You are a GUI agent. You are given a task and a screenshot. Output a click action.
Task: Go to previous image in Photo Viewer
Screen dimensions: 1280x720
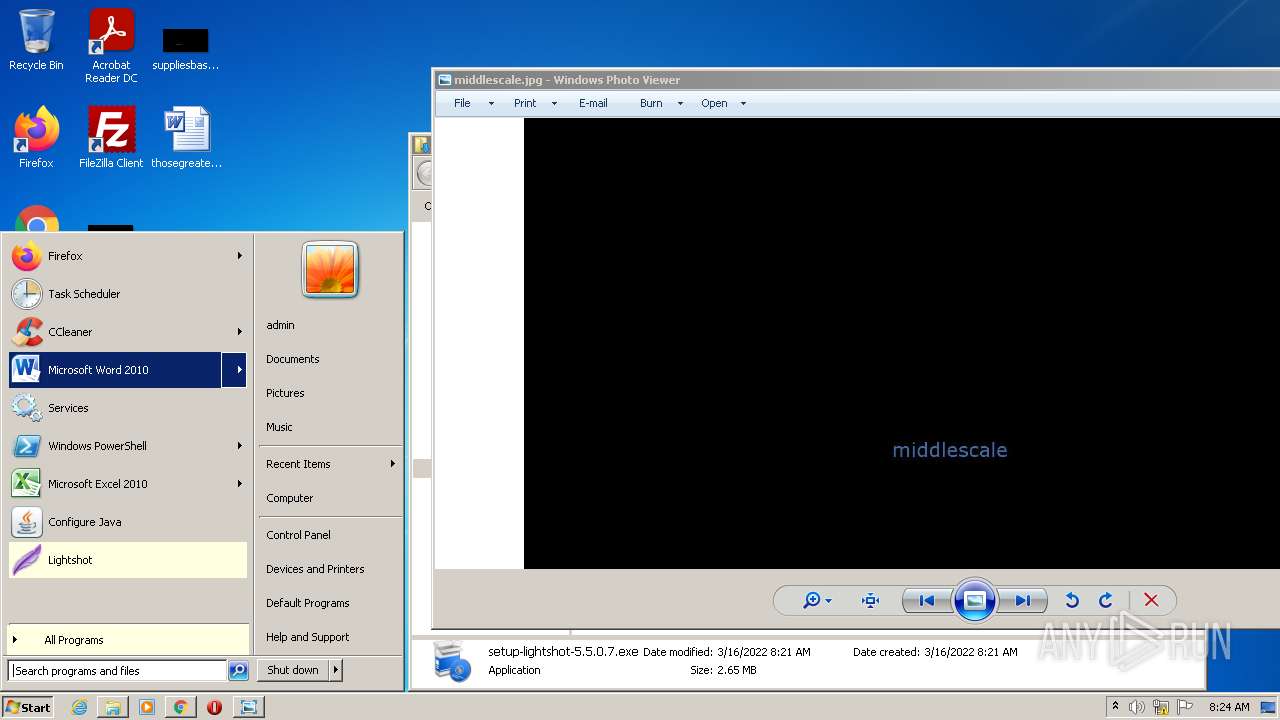(x=927, y=600)
